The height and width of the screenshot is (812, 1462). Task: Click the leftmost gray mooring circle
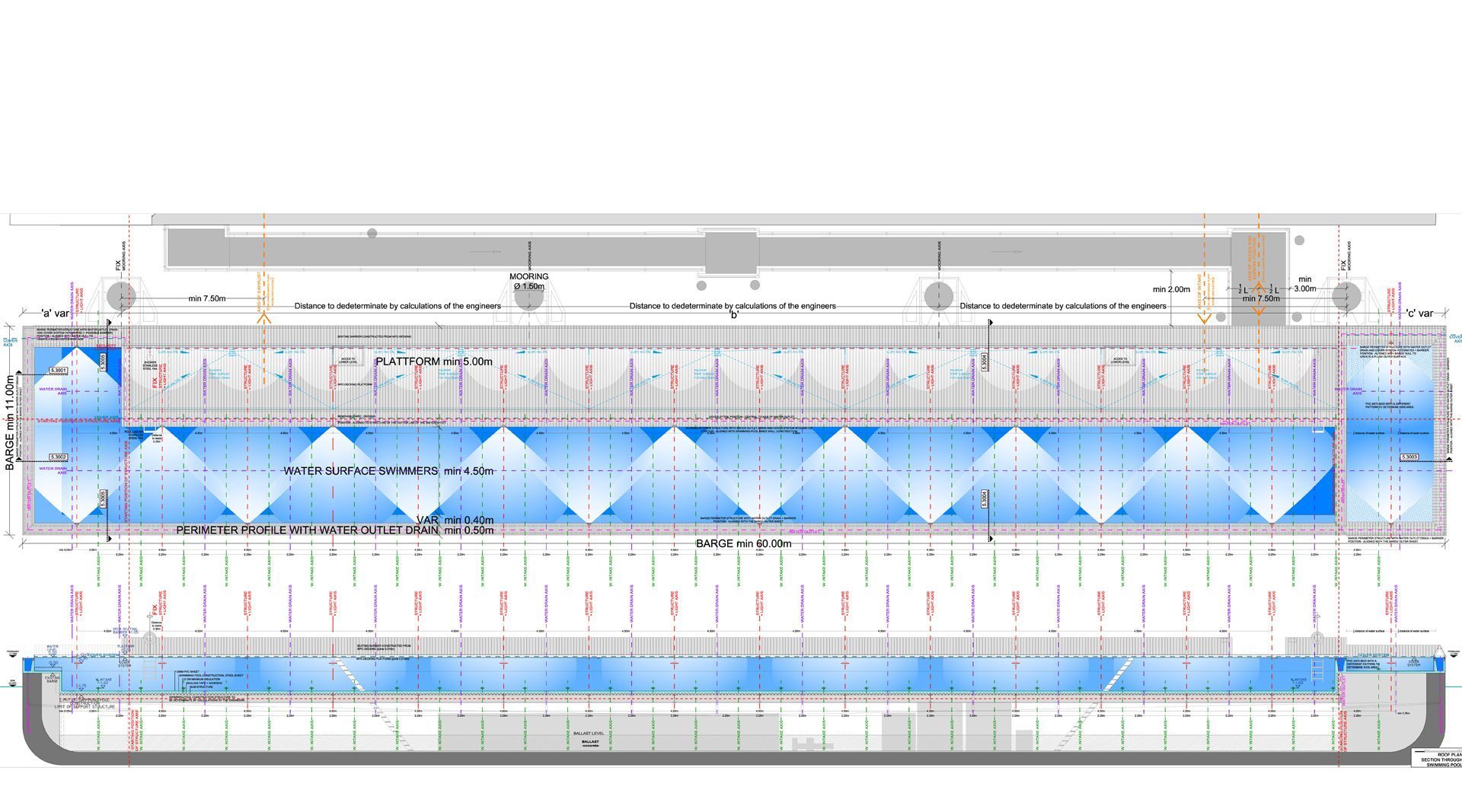(121, 296)
